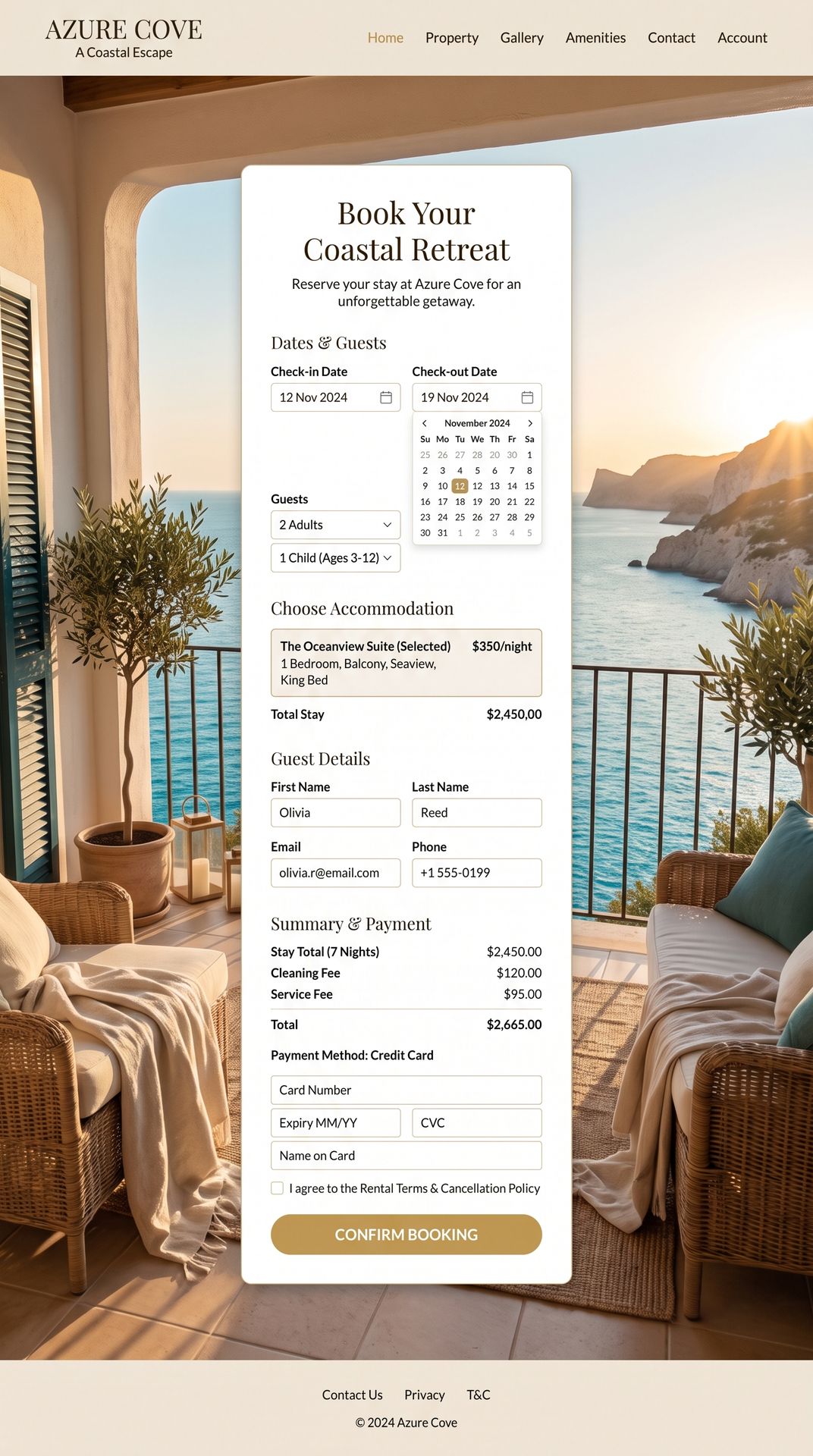This screenshot has height=1456, width=813.
Task: Select day 15 in the calendar
Action: click(x=529, y=486)
